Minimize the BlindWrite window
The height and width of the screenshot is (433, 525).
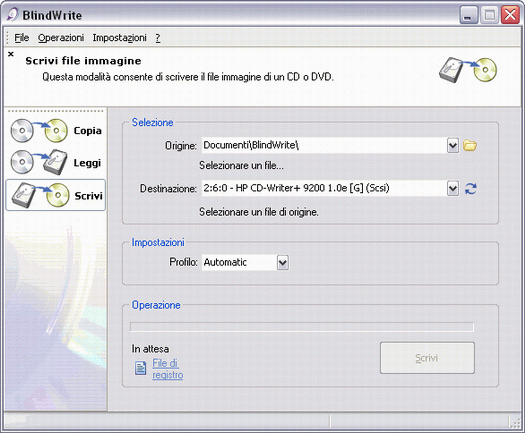pos(469,15)
